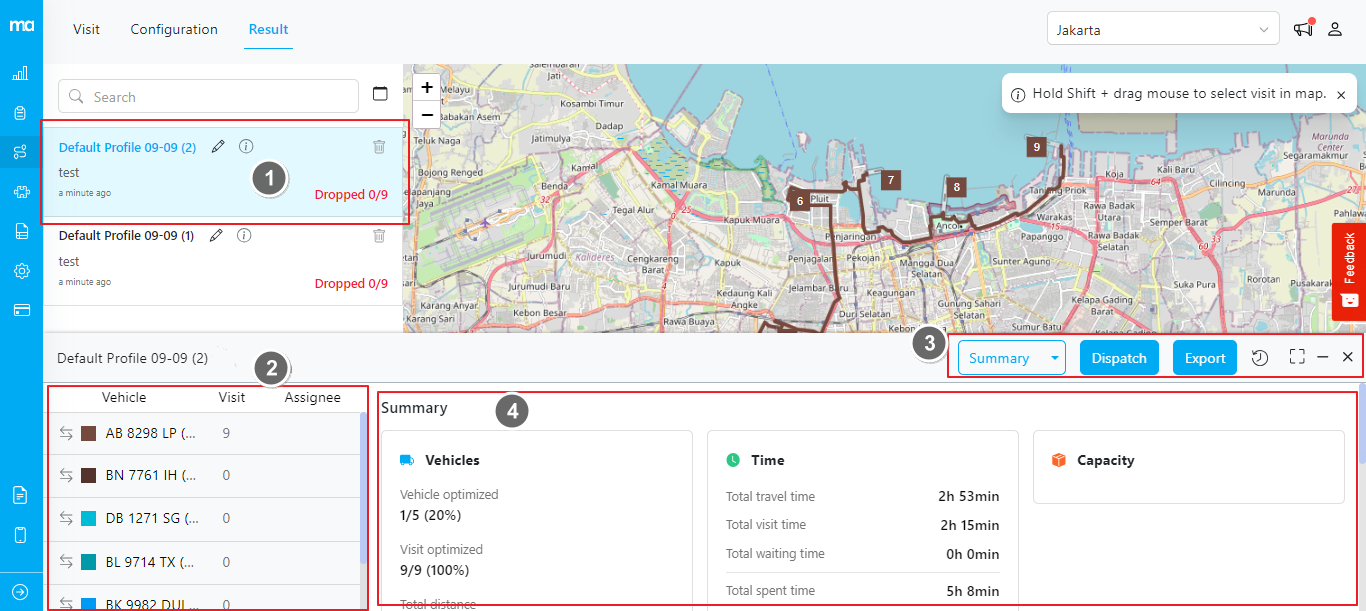Expand the left sidebar with arrow icon
Image resolution: width=1366 pixels, height=611 pixels.
pyautogui.click(x=21, y=591)
